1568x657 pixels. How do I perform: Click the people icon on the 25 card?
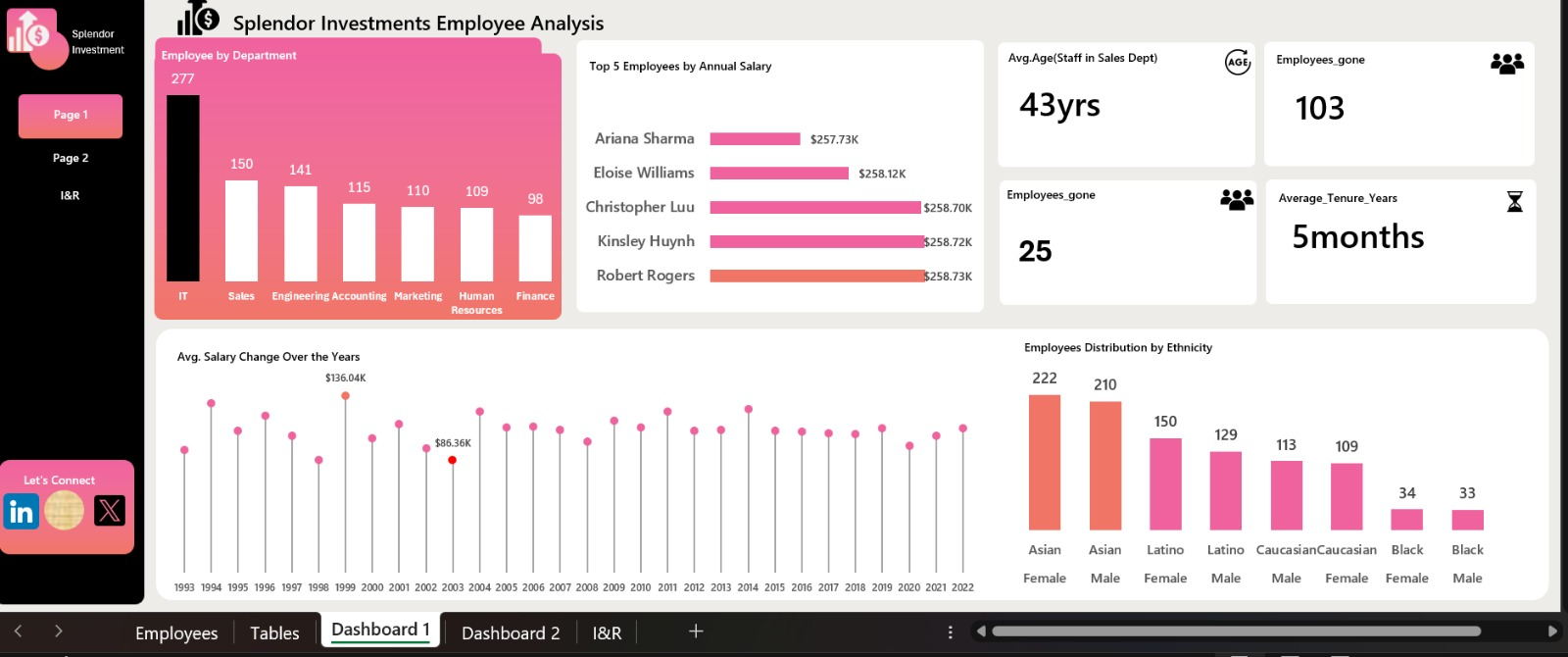coord(1237,199)
